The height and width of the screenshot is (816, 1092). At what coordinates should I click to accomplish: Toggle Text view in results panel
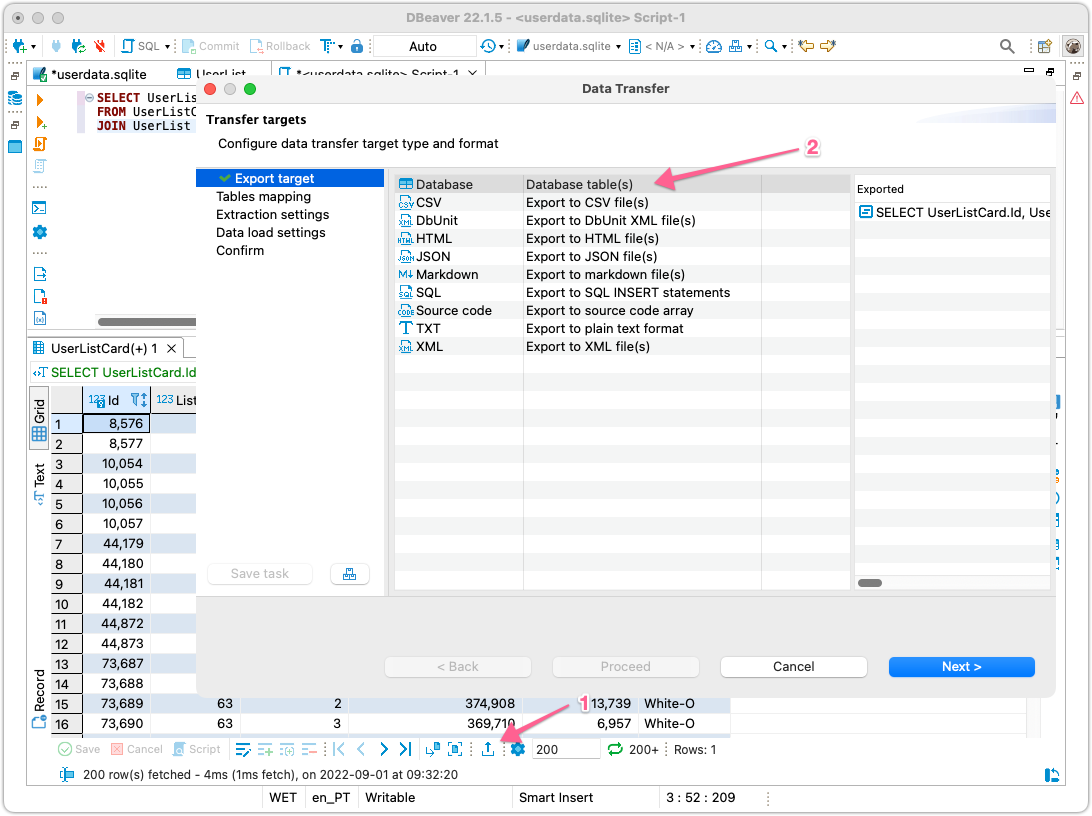tap(40, 484)
